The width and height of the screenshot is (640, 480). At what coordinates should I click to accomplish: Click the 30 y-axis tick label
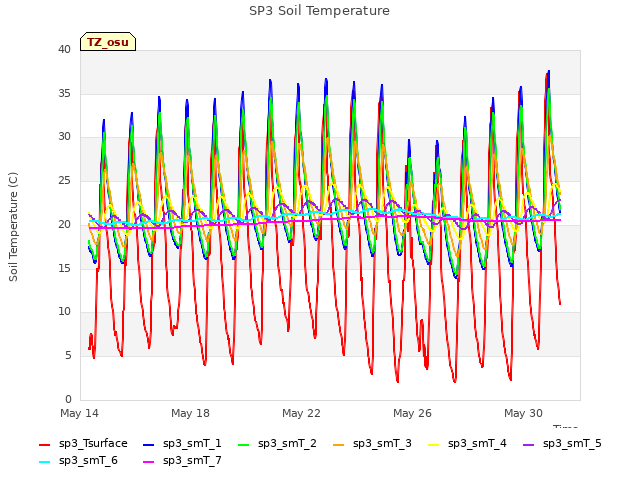coord(64,137)
